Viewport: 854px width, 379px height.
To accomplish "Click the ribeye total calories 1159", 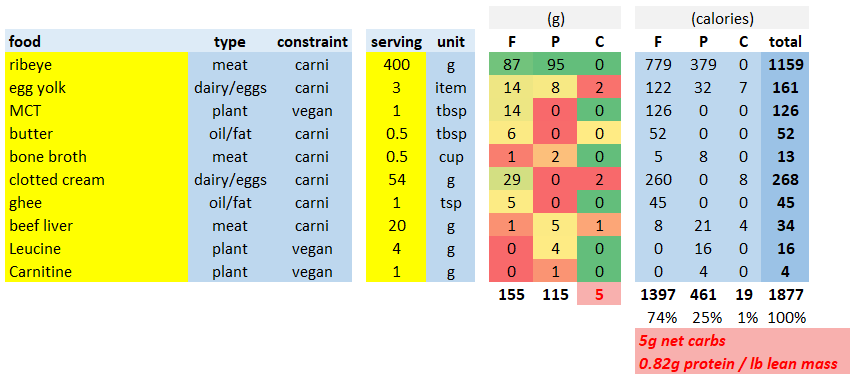I will (x=785, y=64).
